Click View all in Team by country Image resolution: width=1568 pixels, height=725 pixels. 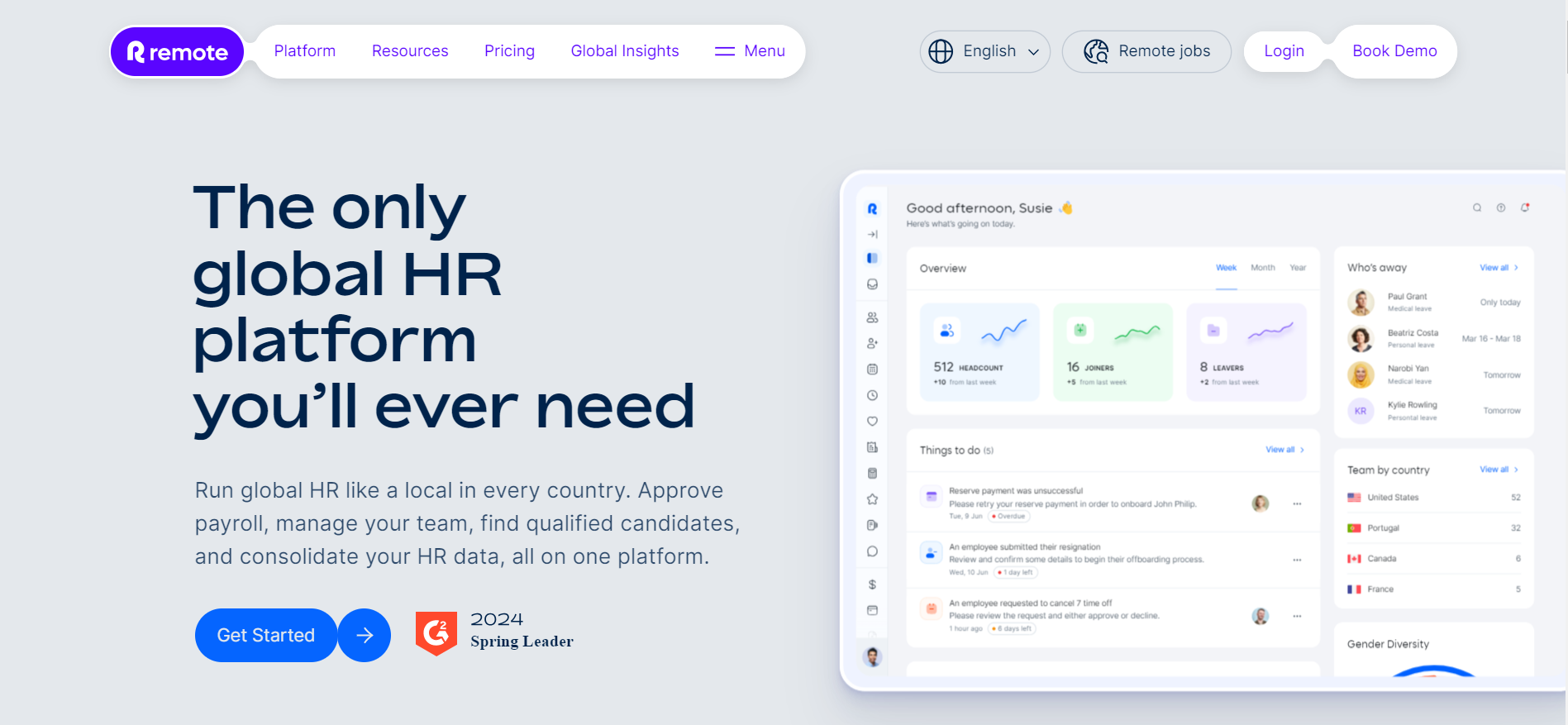pos(1499,470)
